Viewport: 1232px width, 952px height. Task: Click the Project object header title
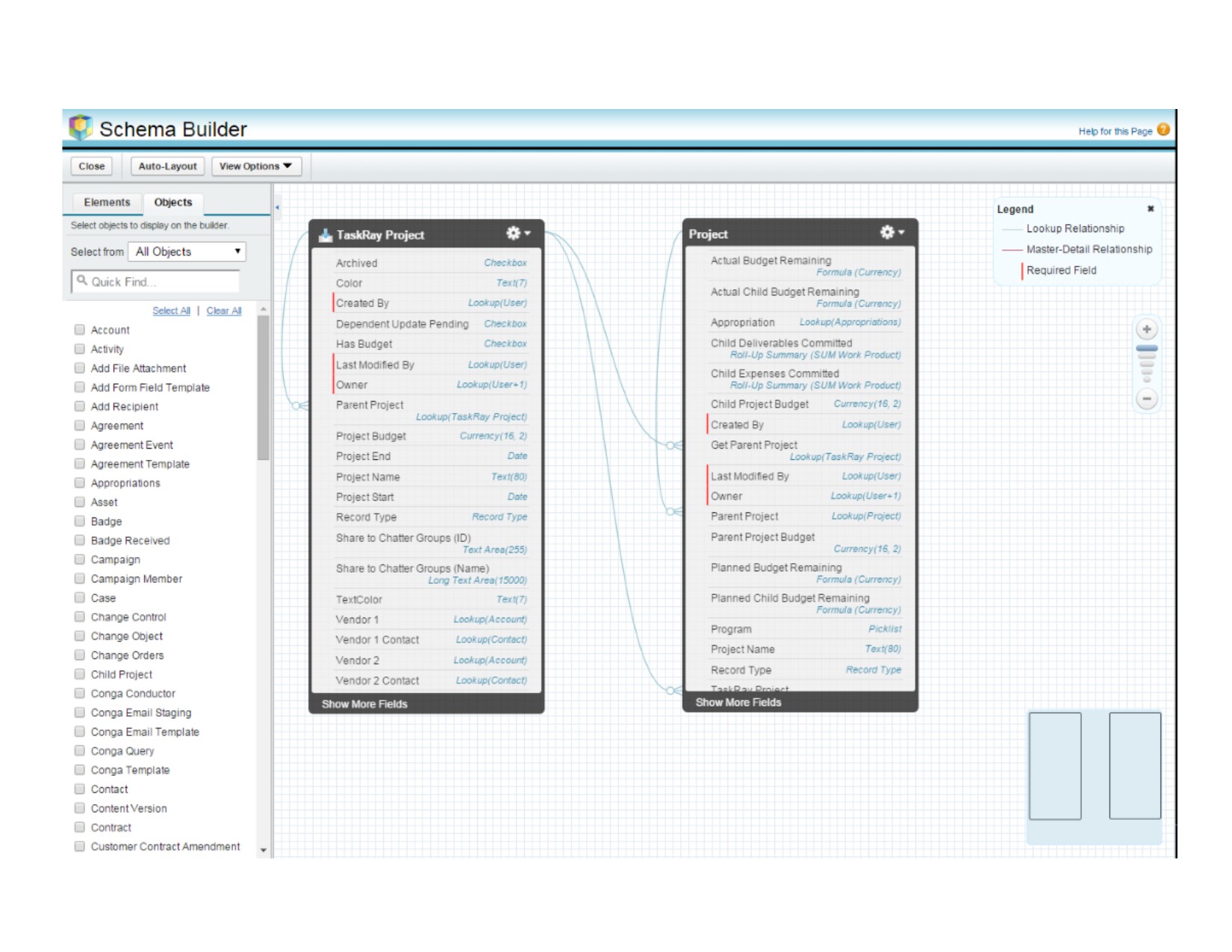[708, 234]
